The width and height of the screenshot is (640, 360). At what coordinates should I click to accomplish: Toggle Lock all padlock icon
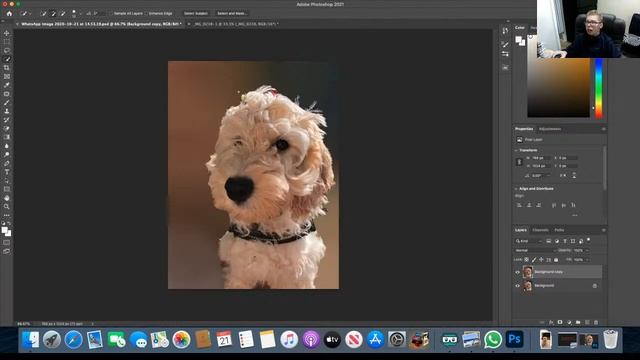coord(556,260)
